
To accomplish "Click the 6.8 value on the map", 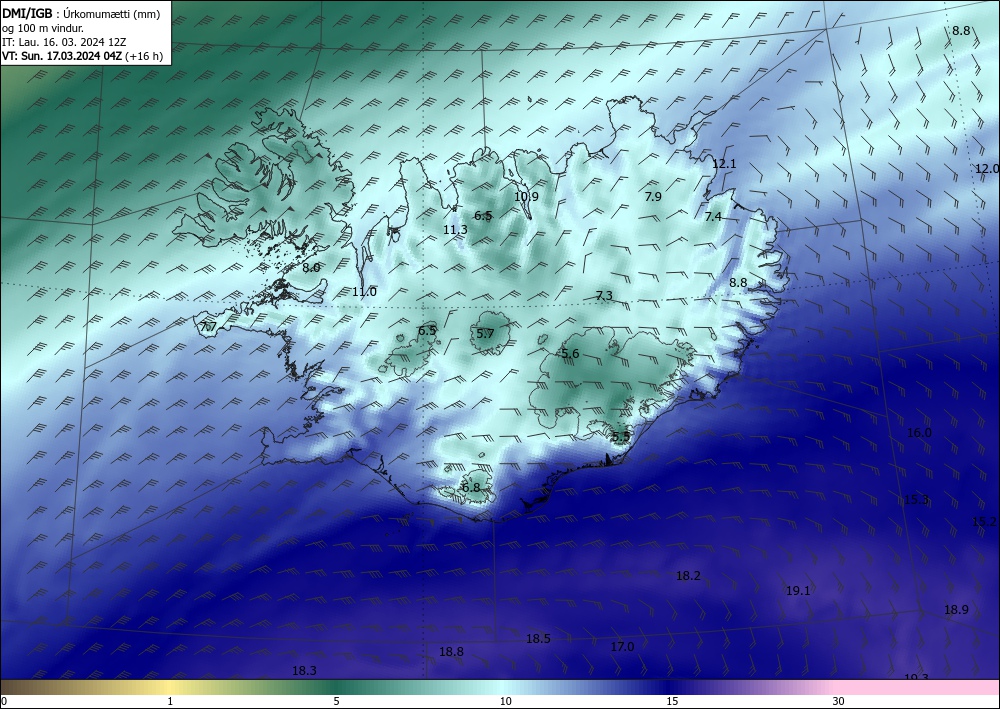I will click(471, 488).
